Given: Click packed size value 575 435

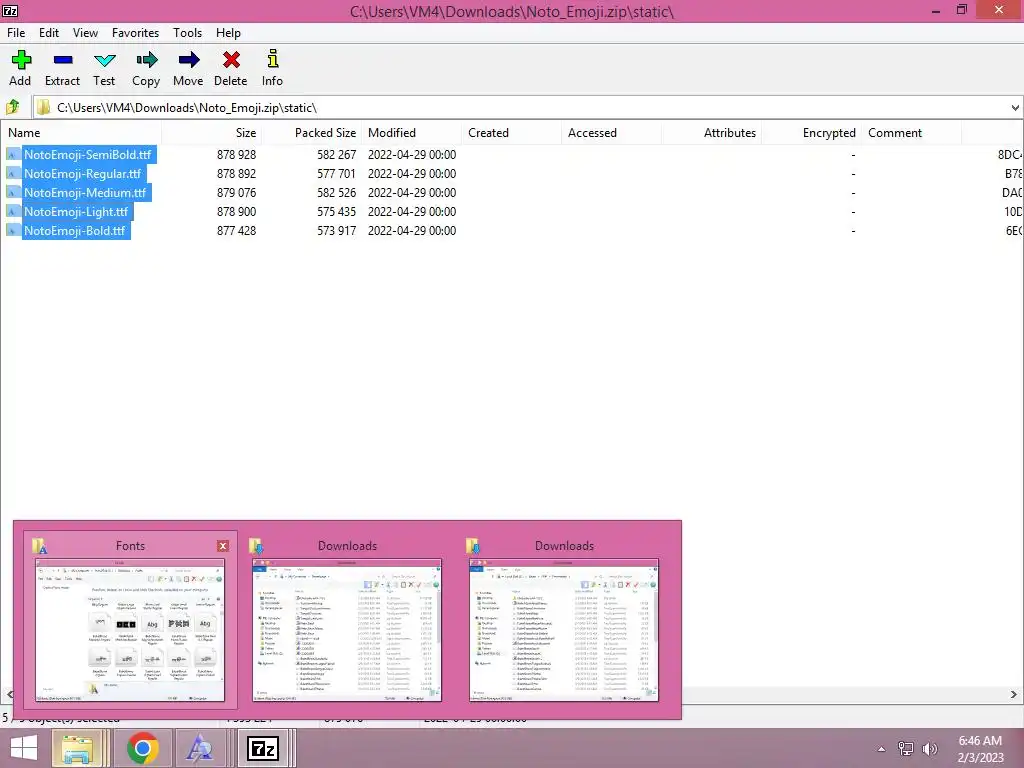Looking at the screenshot, I should coord(336,212).
